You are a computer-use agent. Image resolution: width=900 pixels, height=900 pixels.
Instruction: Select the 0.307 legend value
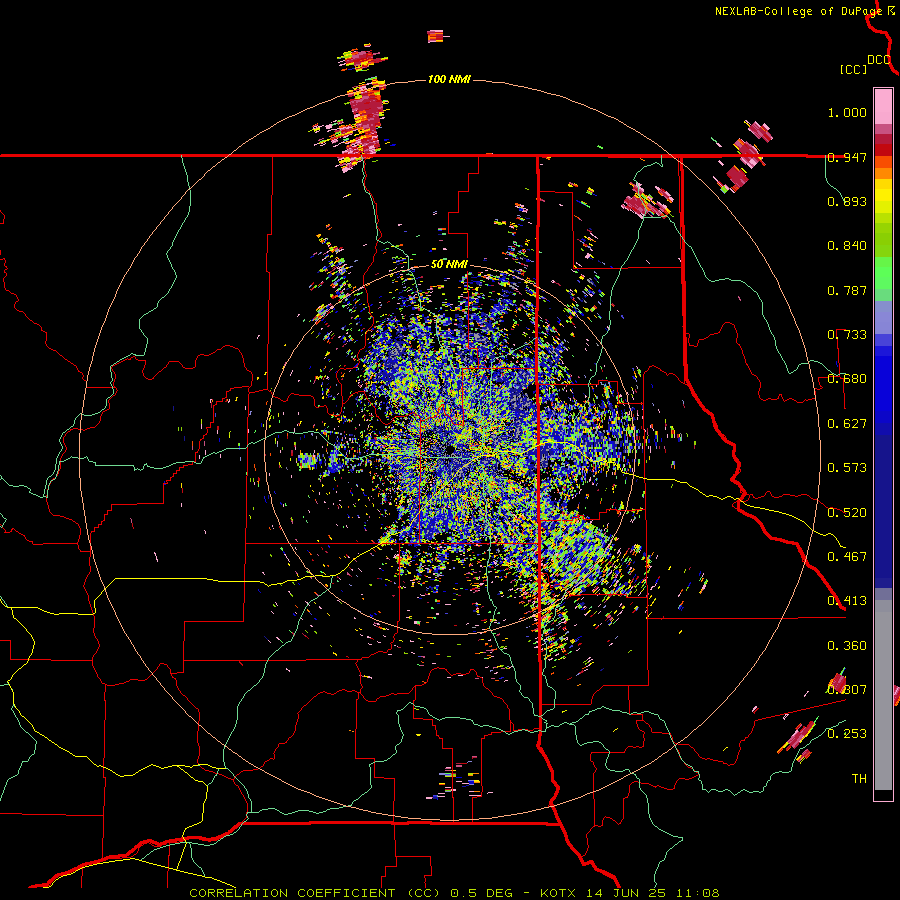tap(847, 689)
